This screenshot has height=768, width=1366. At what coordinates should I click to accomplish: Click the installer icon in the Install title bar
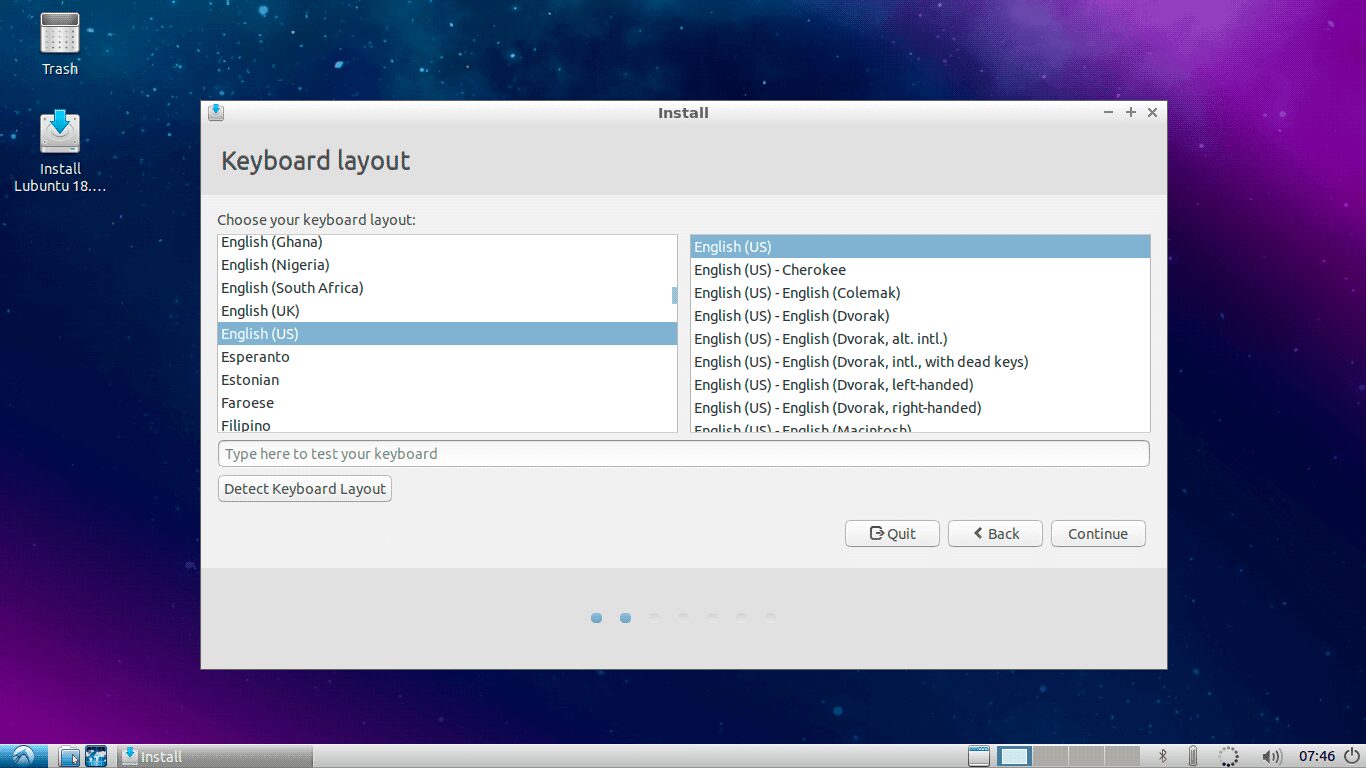click(x=216, y=112)
